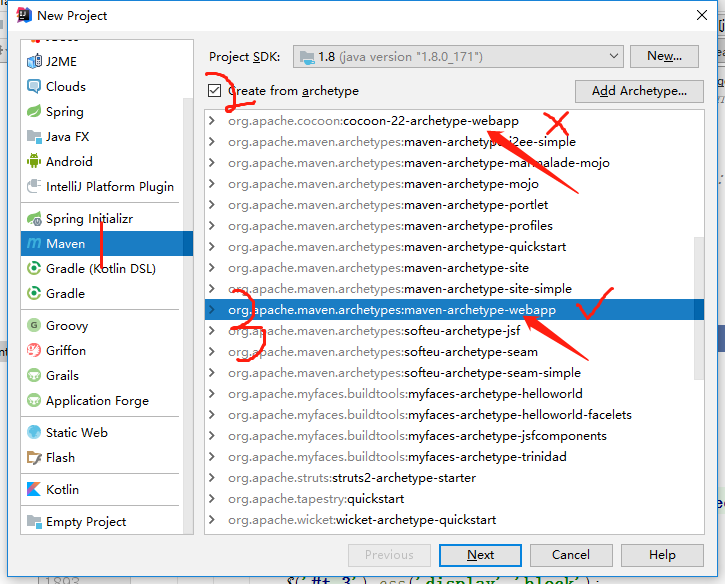Choose Groovy project type label
Screen dimensions: 725x584
pyautogui.click(x=67, y=326)
